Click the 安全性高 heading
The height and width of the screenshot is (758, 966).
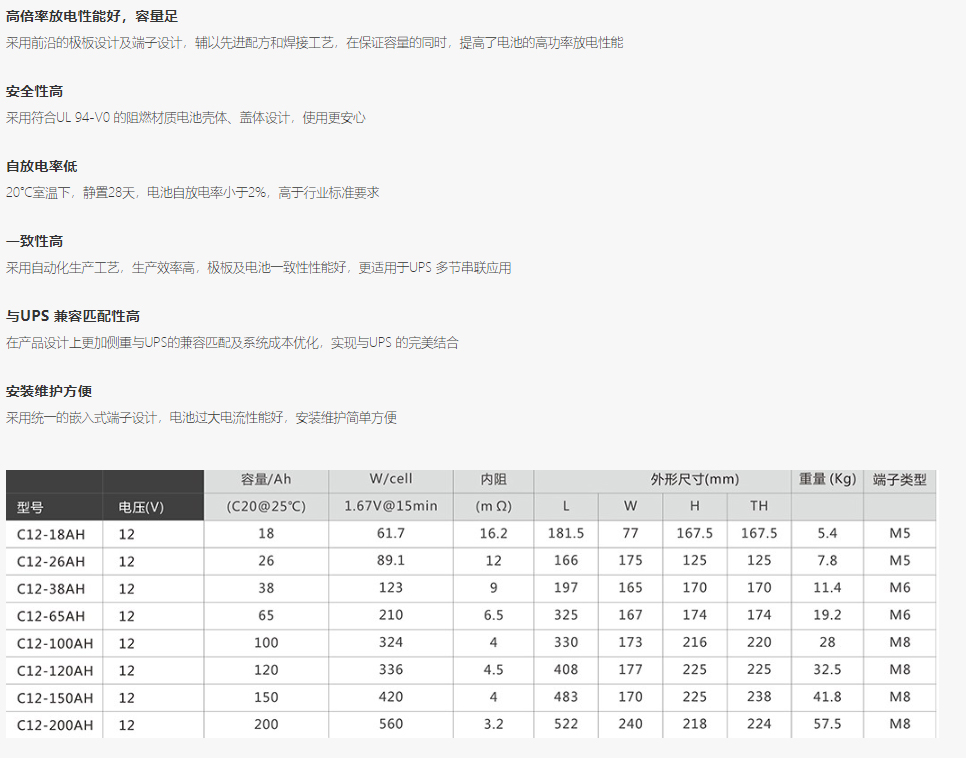click(x=35, y=92)
